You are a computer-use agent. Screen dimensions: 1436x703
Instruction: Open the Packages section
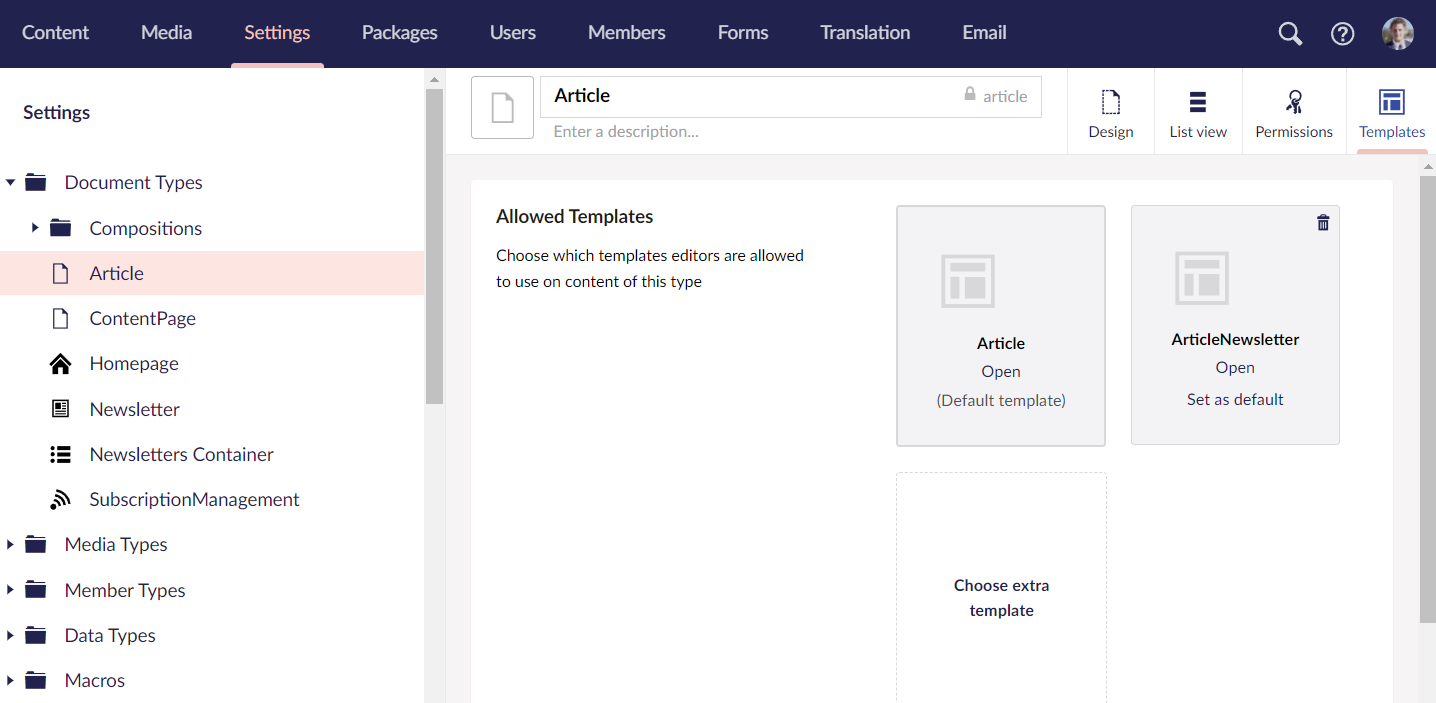pyautogui.click(x=399, y=33)
